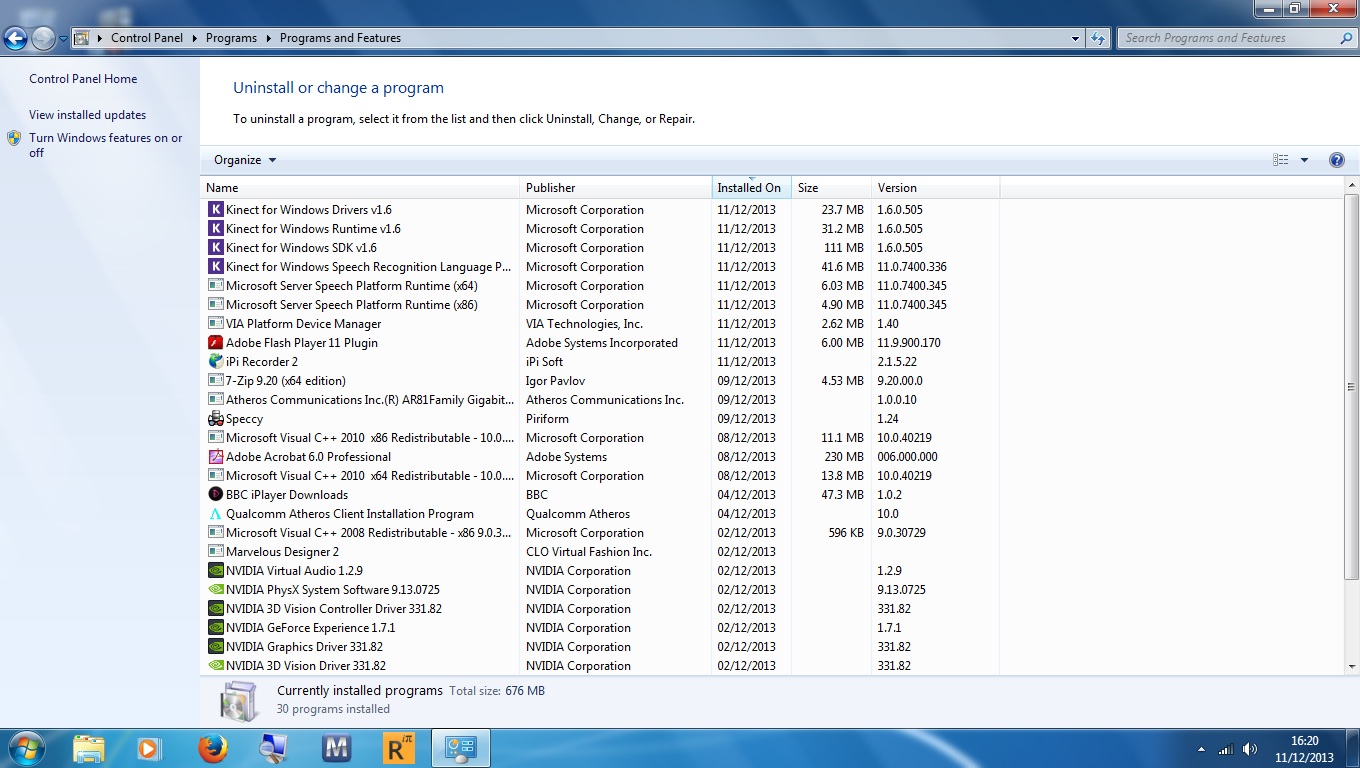Click the vertical scrollbar thumb
Screen dimensions: 1360x768
click(x=1352, y=387)
